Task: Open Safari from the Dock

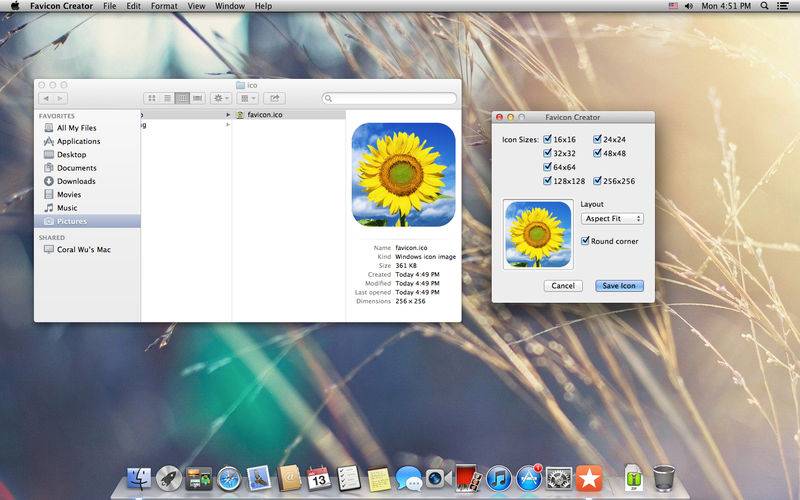Action: pyautogui.click(x=229, y=479)
